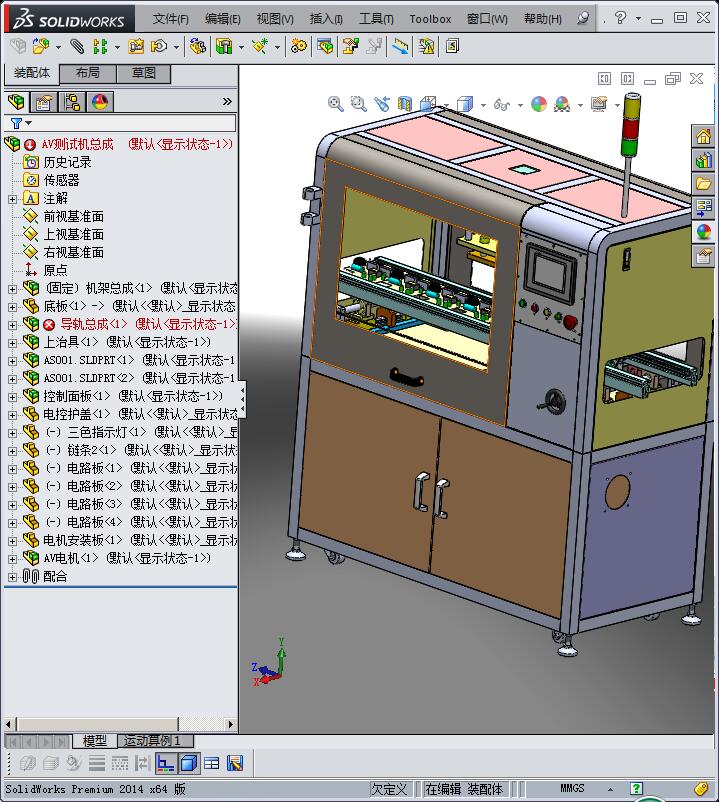719x802 pixels.
Task: Select the 原点 origin item
Action: tap(55, 270)
